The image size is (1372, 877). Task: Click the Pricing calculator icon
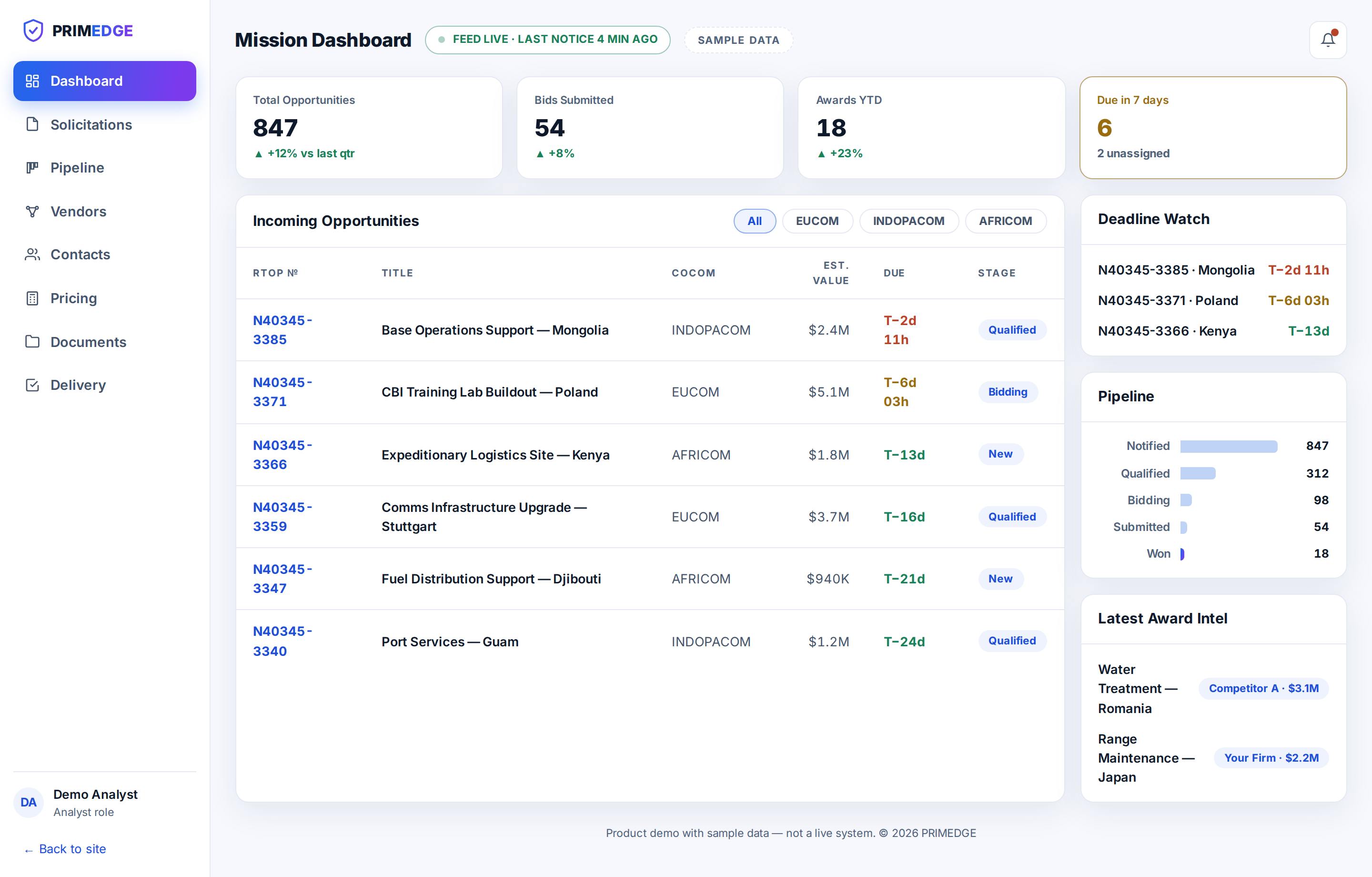coord(32,298)
